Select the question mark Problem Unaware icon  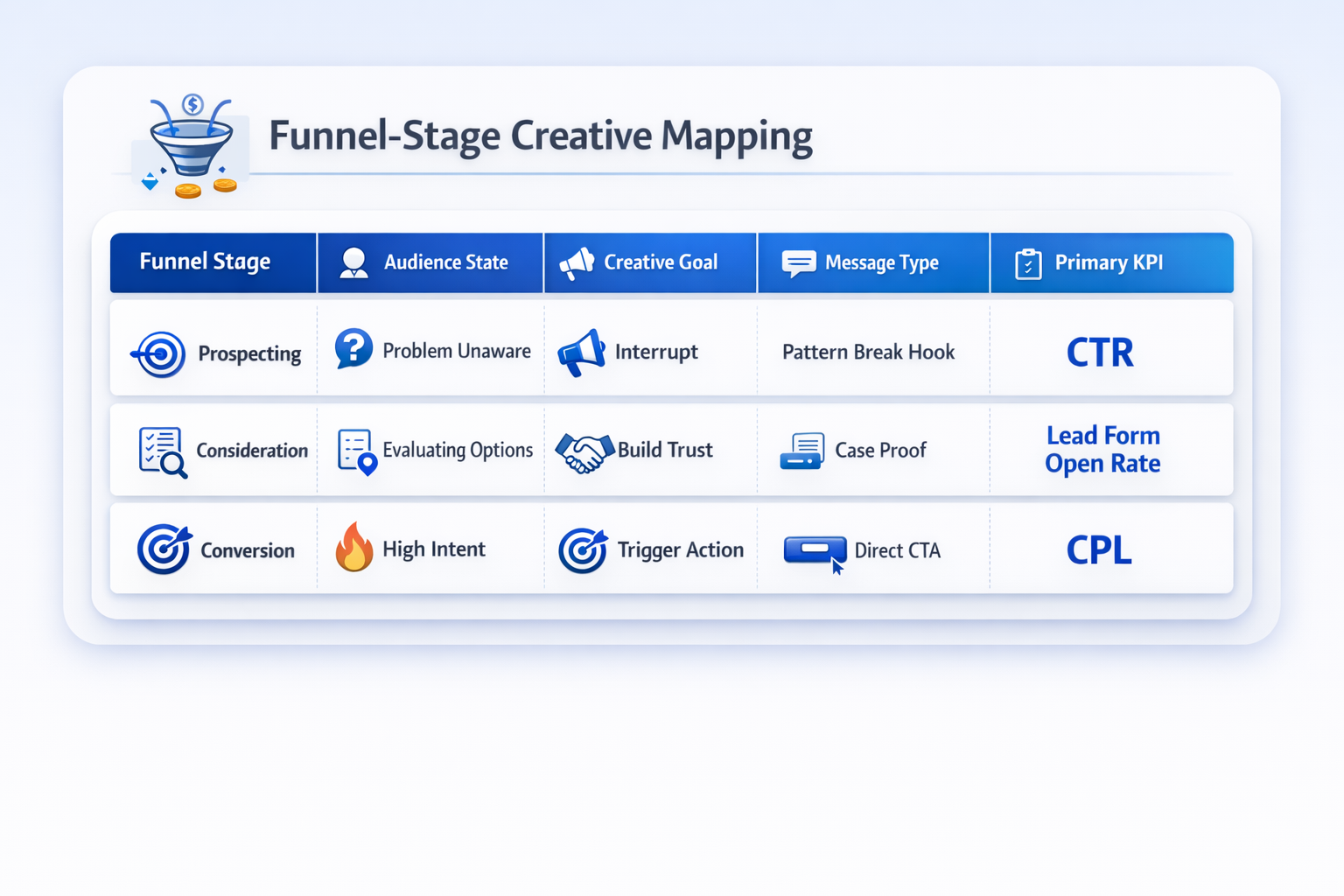(353, 349)
